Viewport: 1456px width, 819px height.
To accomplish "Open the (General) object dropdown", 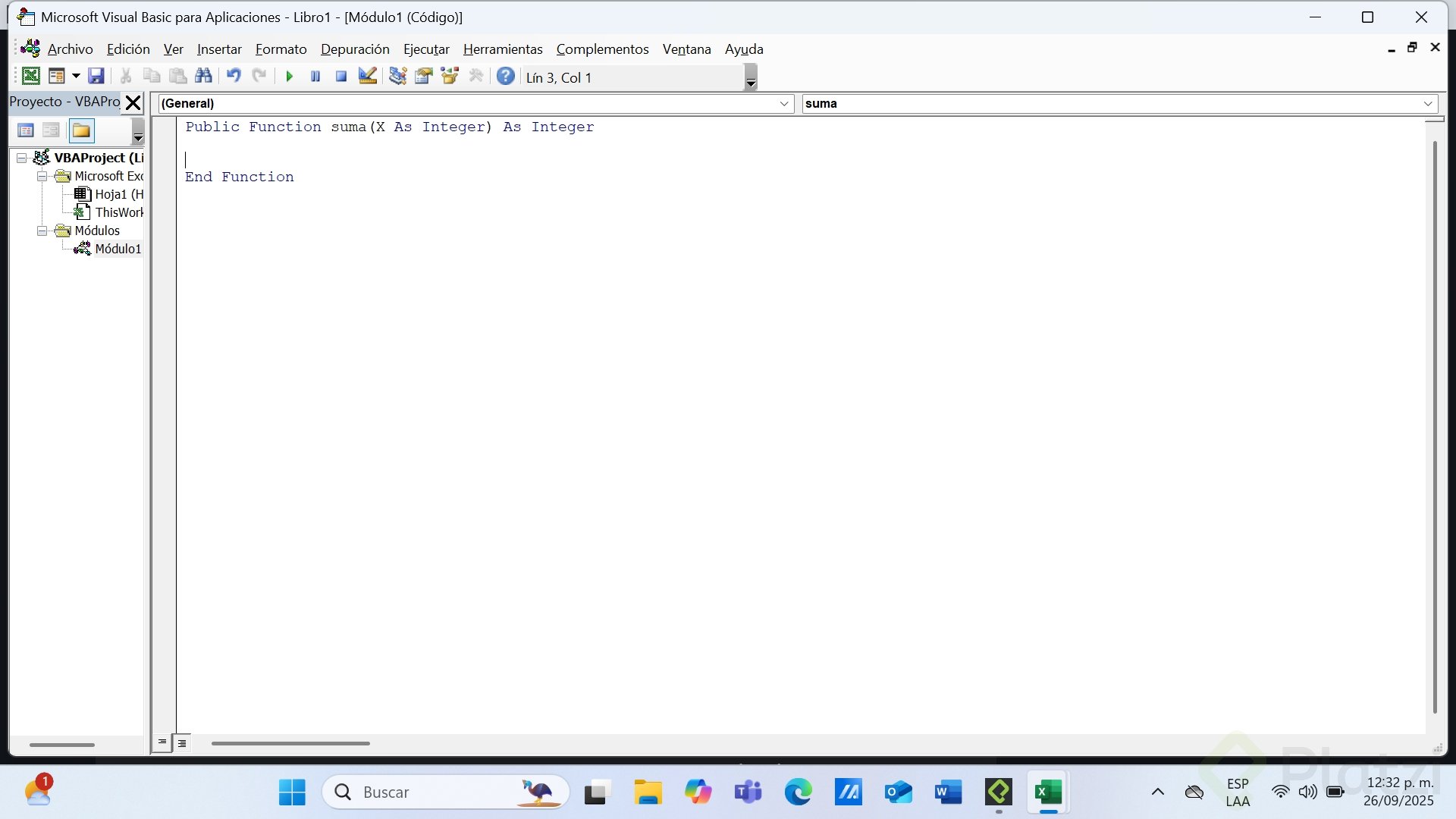I will pos(785,104).
